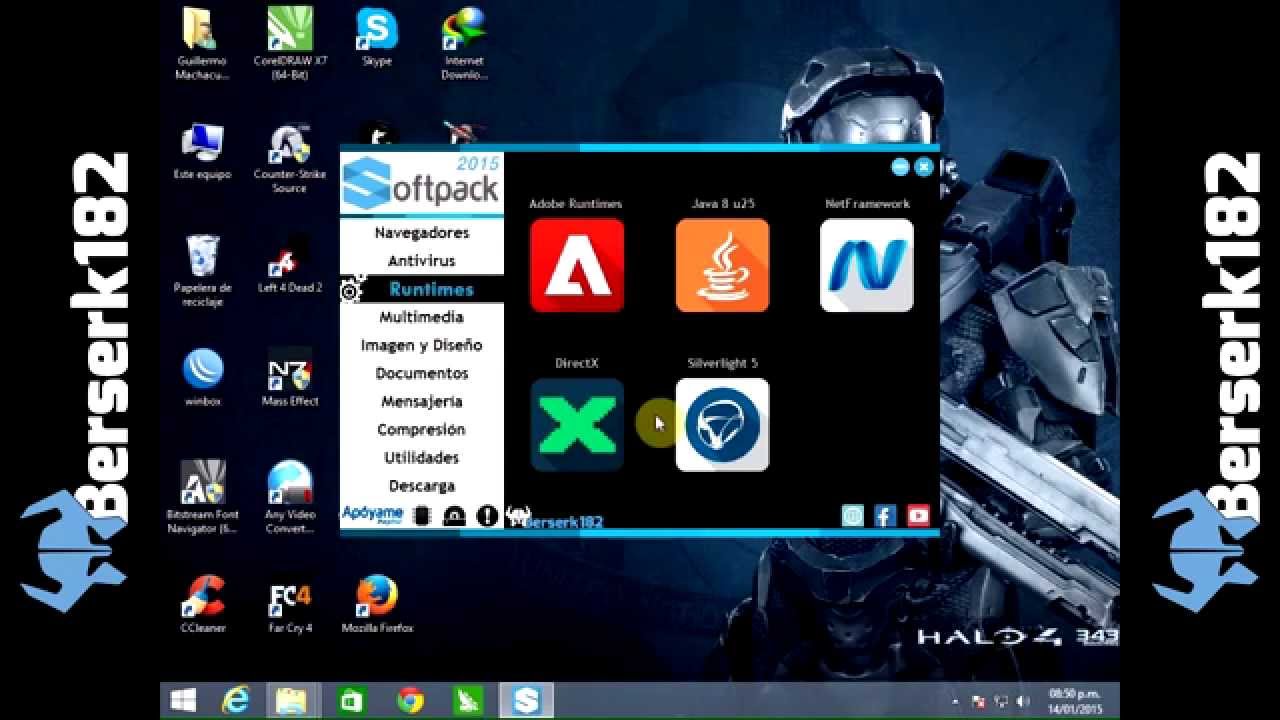Go to the Mensajeria category

click(x=422, y=401)
